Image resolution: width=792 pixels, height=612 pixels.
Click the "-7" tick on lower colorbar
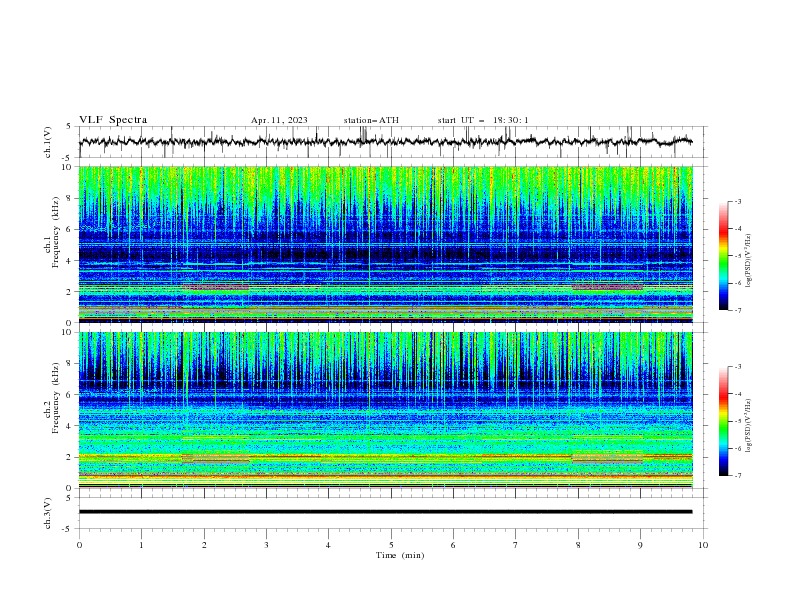(737, 476)
